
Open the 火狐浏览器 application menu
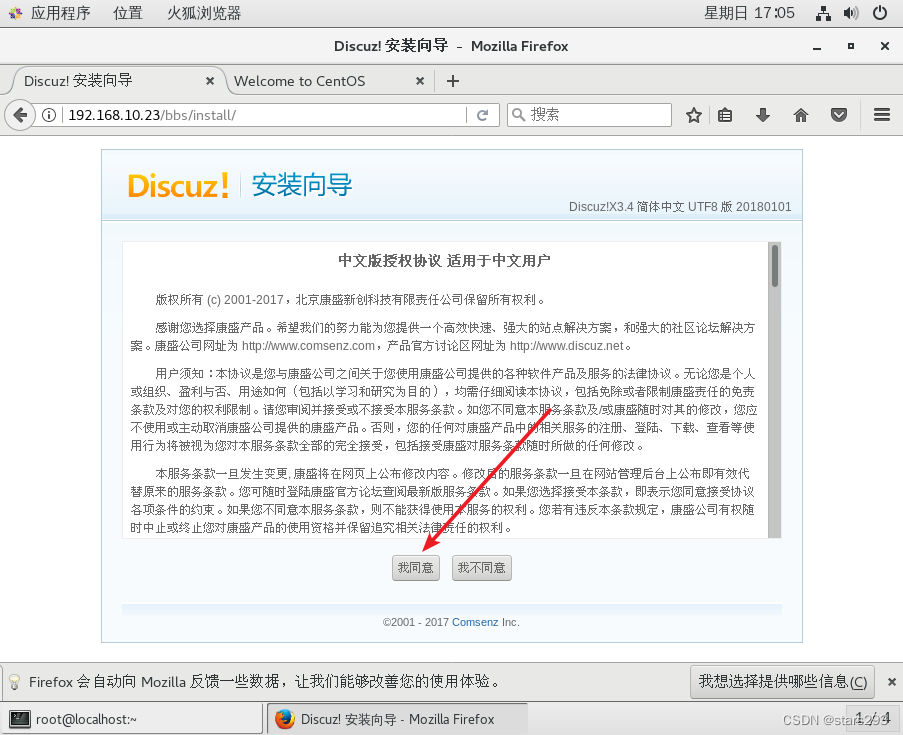point(204,13)
